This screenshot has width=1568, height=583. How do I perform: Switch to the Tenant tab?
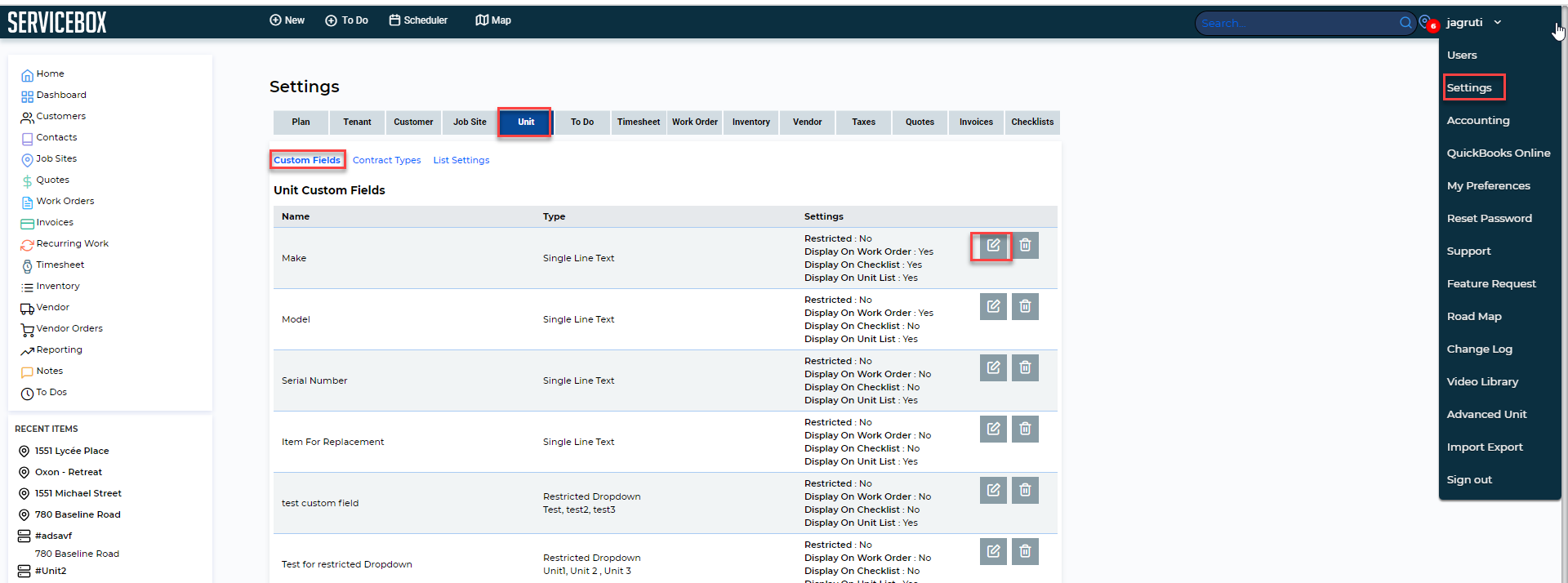tap(357, 122)
